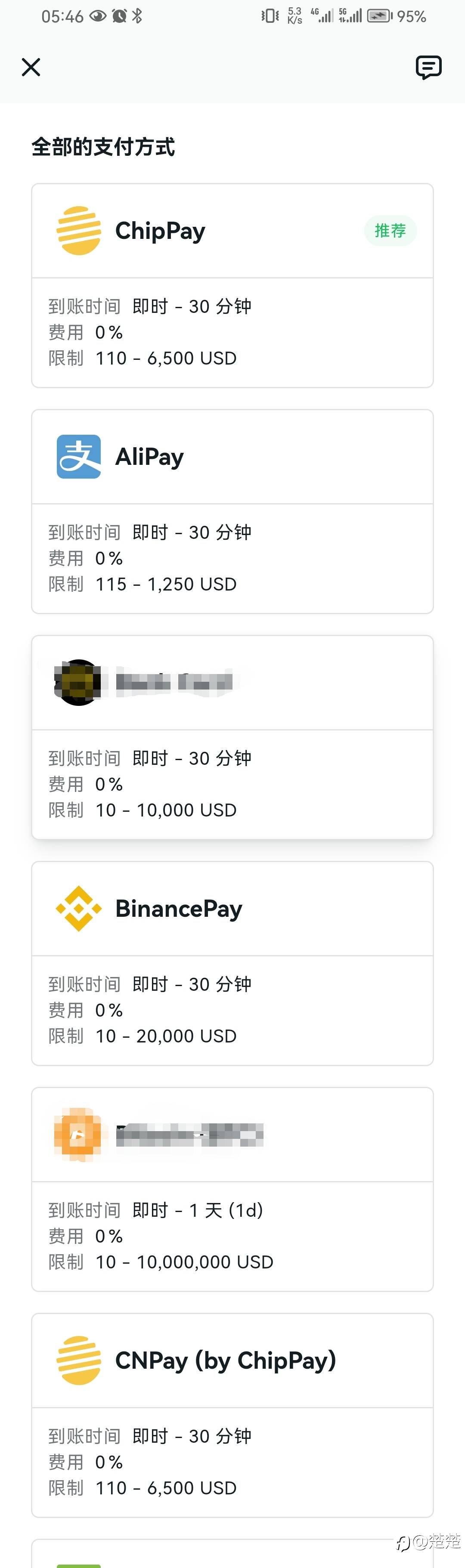Close the payment methods page
Image resolution: width=465 pixels, height=1568 pixels.
pyautogui.click(x=31, y=67)
